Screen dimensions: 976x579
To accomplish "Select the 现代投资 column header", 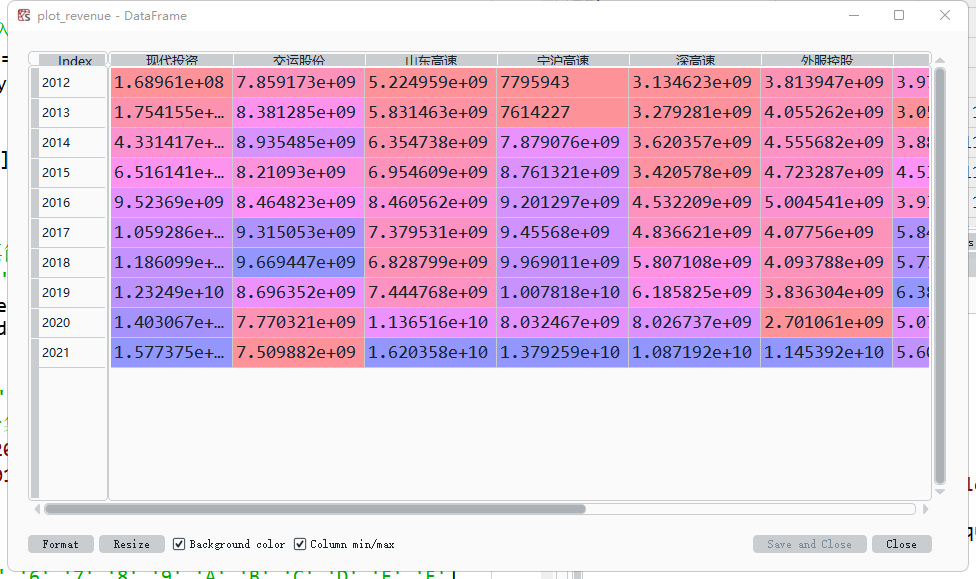I will coord(172,60).
